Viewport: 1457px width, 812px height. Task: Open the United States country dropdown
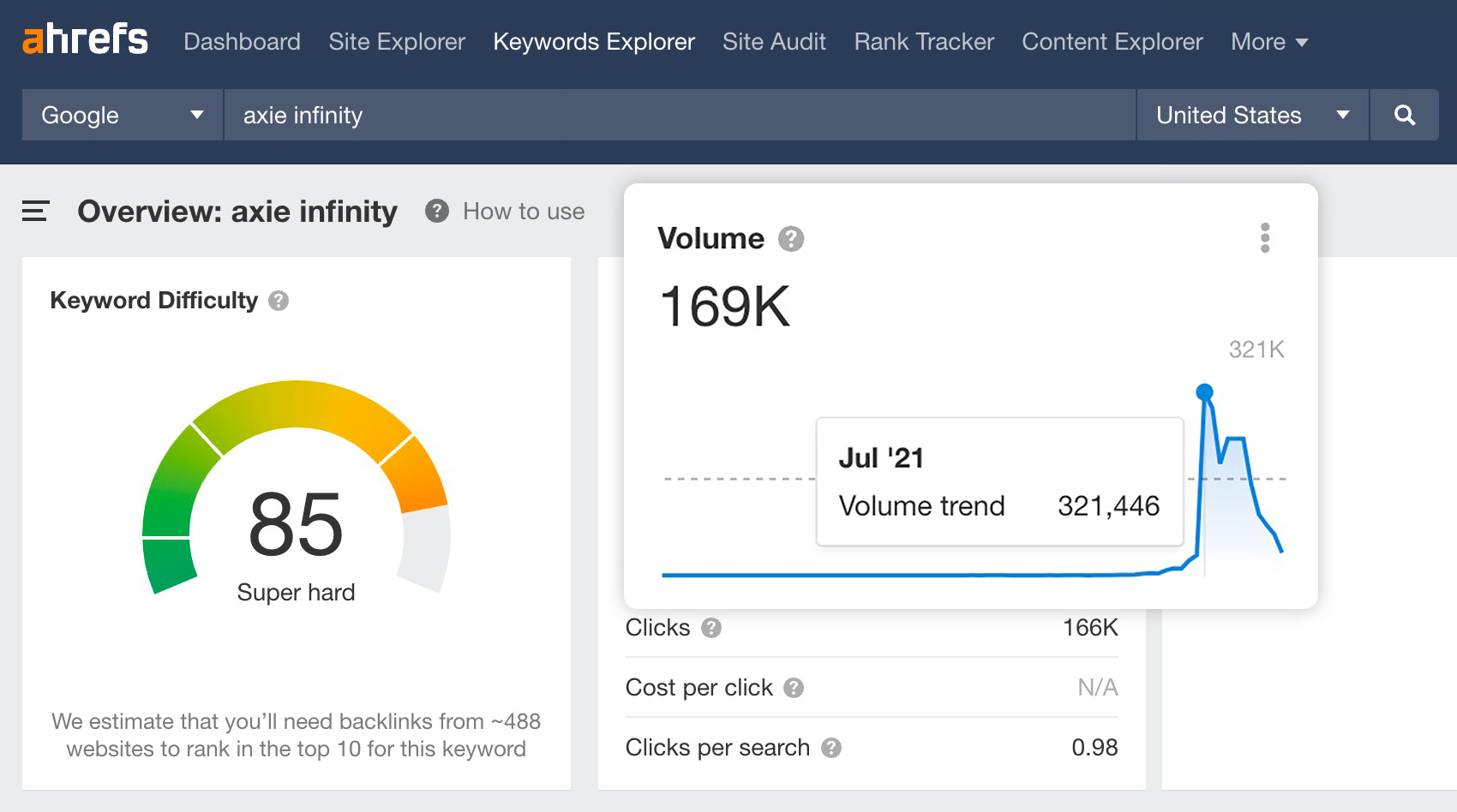click(x=1251, y=115)
